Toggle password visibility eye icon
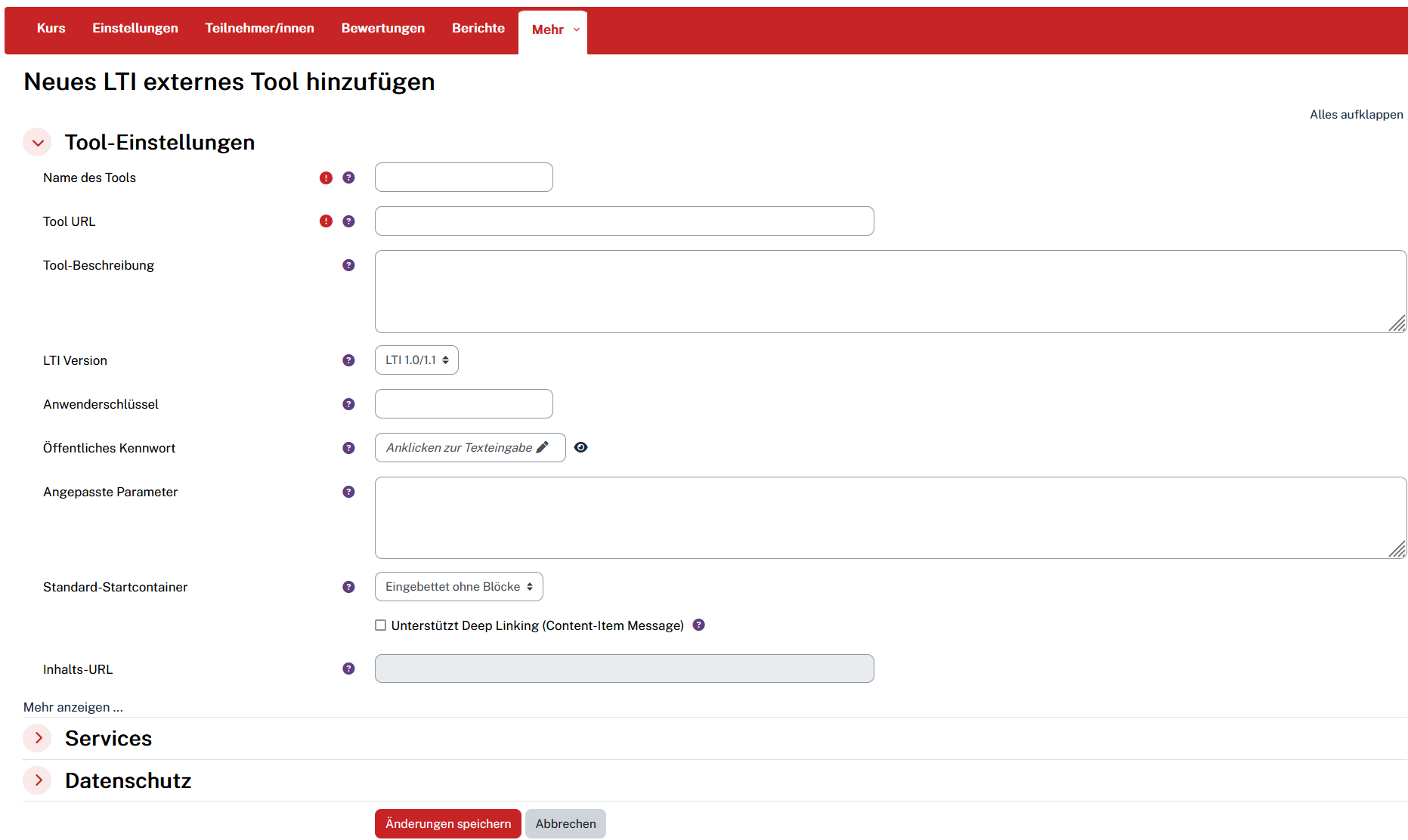This screenshot has height=840, width=1408. (580, 447)
